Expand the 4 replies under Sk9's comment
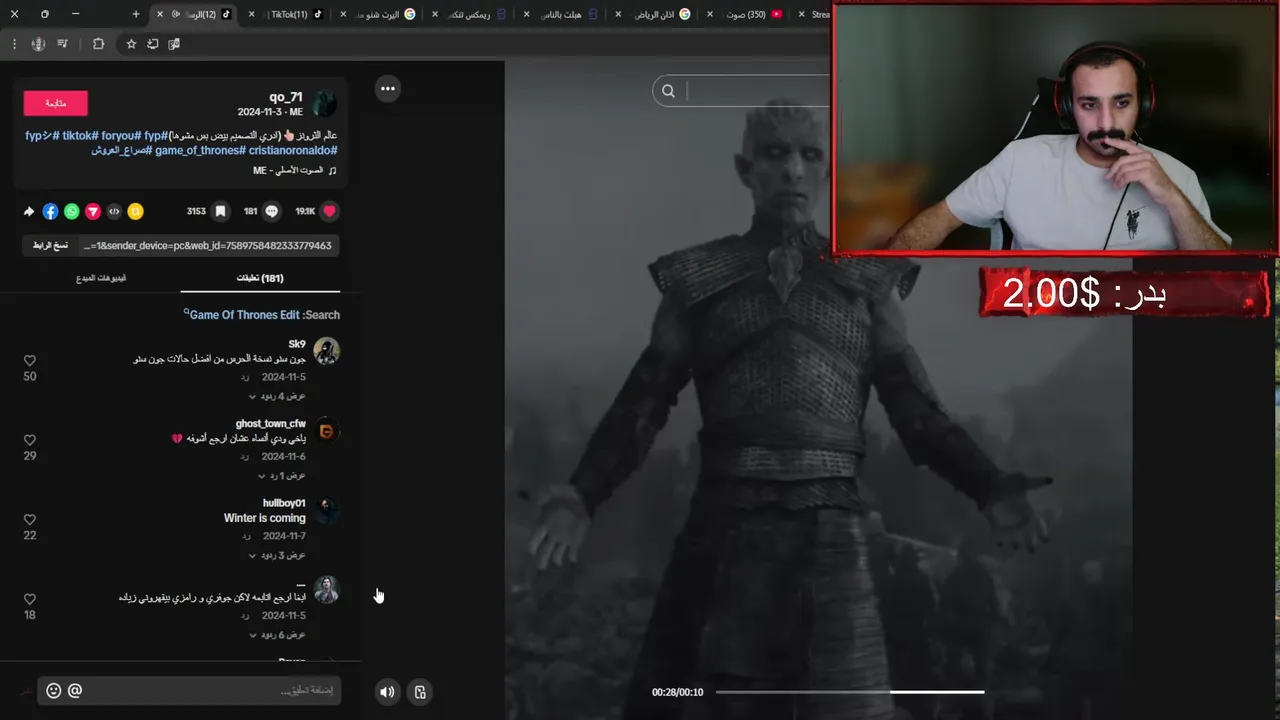This screenshot has width=1280, height=720. click(x=277, y=396)
